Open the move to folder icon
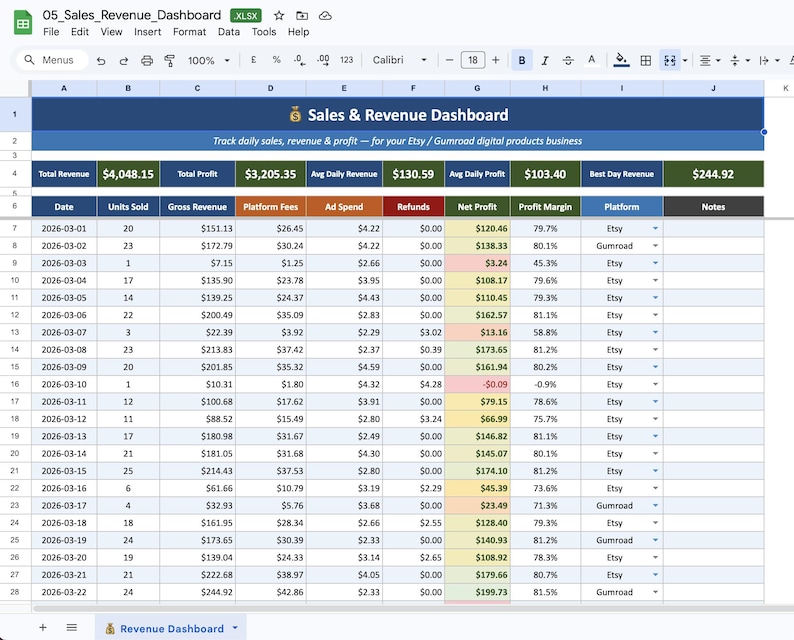794x640 pixels. pyautogui.click(x=302, y=16)
